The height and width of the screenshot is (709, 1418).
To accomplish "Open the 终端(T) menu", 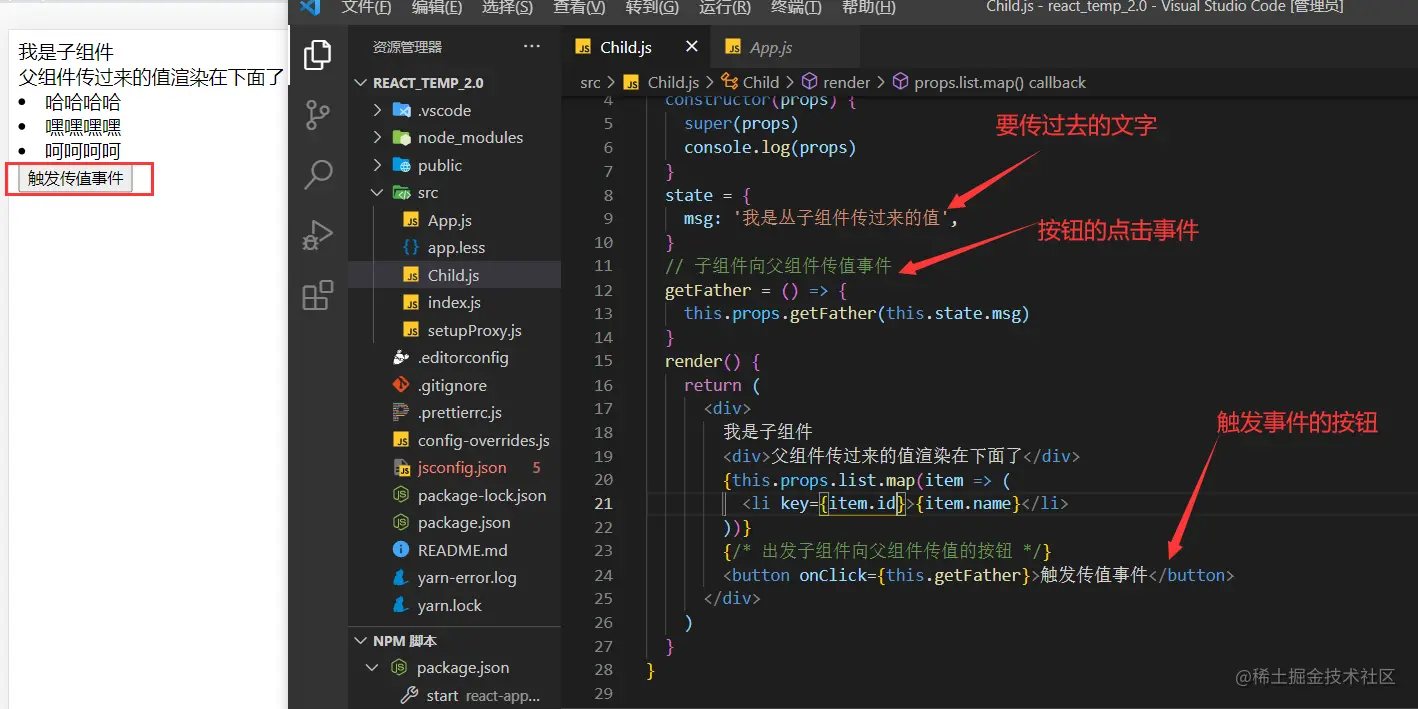I will click(x=797, y=7).
